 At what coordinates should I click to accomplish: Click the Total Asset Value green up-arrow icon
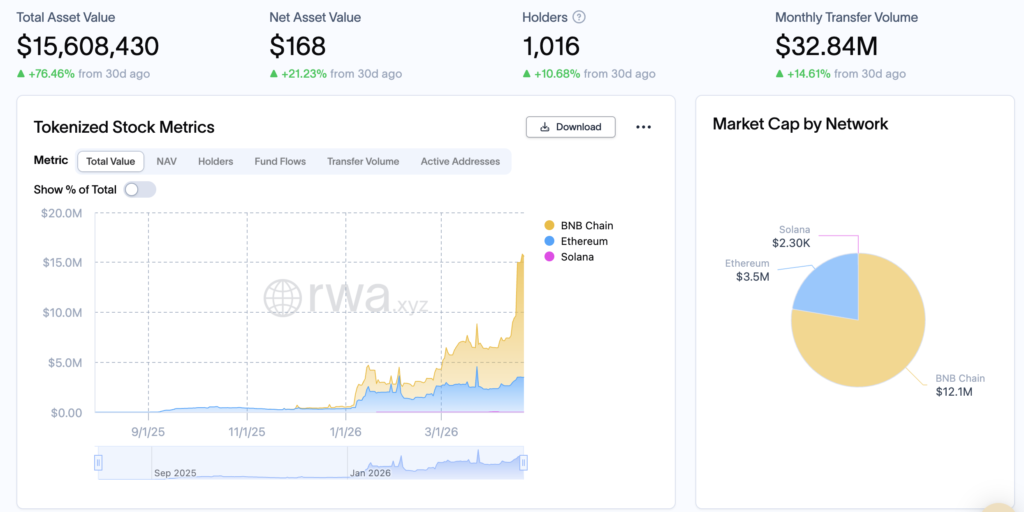coord(21,74)
